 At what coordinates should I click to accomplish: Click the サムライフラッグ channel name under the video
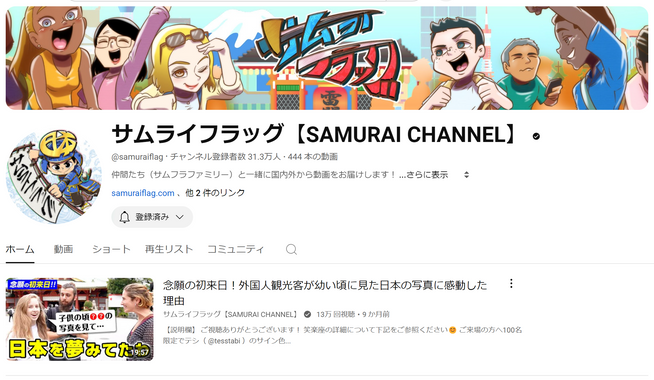tap(231, 314)
